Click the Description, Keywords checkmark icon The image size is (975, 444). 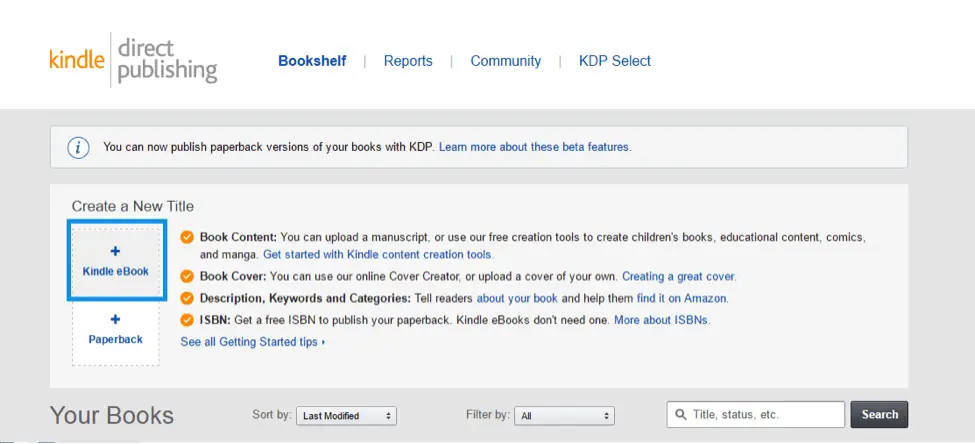point(187,298)
